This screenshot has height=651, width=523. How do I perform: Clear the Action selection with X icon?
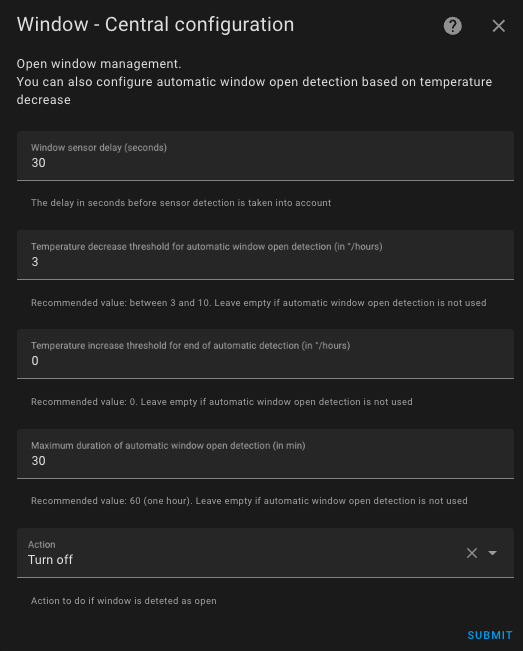coord(472,553)
